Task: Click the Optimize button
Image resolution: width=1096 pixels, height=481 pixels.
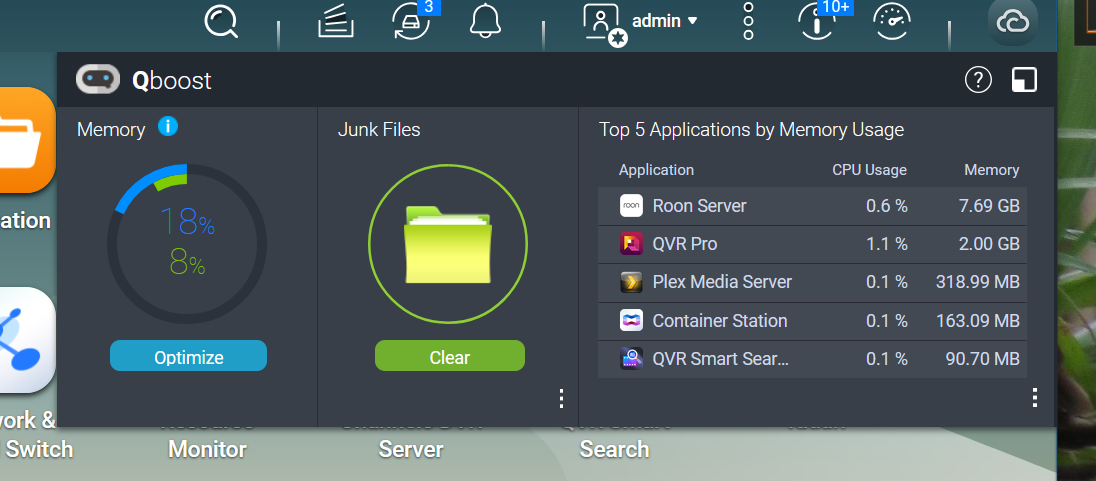Action: coord(188,356)
